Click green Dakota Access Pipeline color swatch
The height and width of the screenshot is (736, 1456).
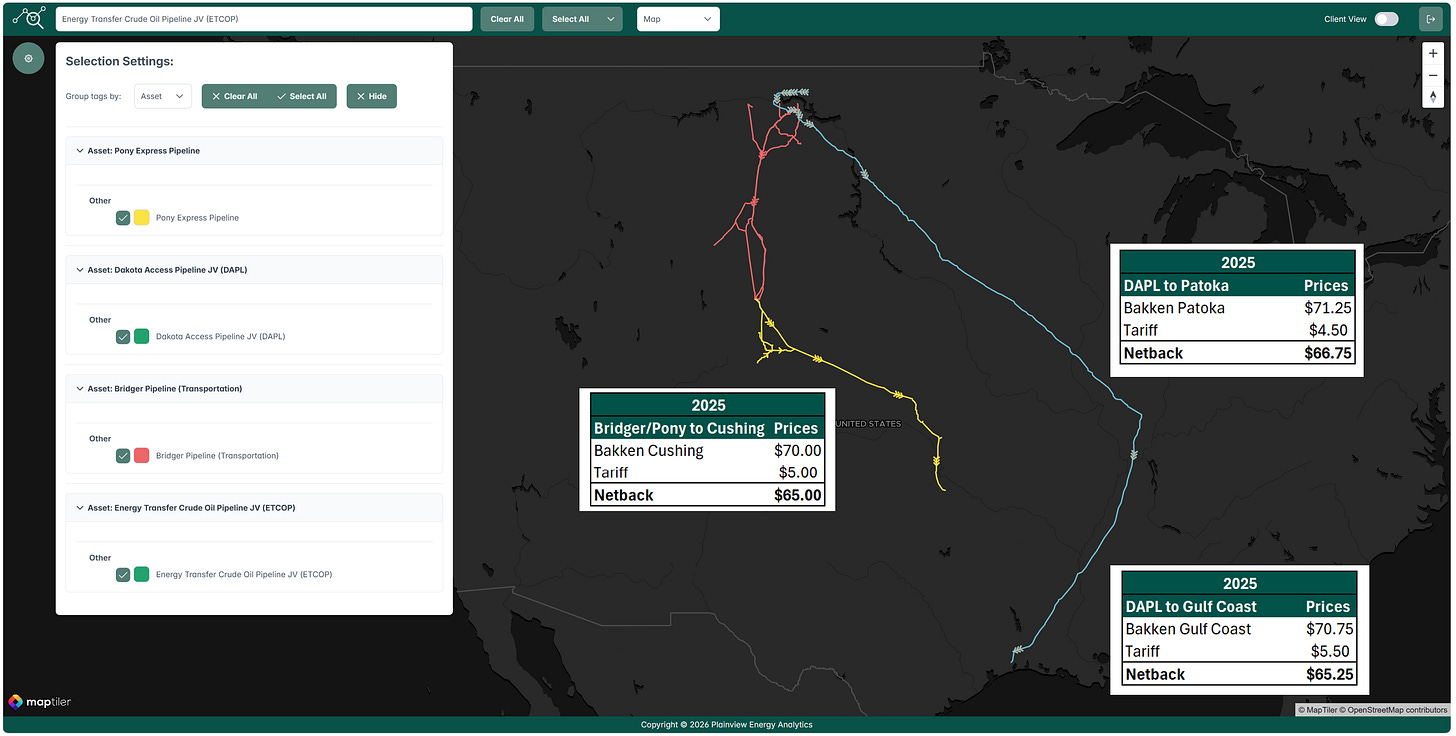142,336
